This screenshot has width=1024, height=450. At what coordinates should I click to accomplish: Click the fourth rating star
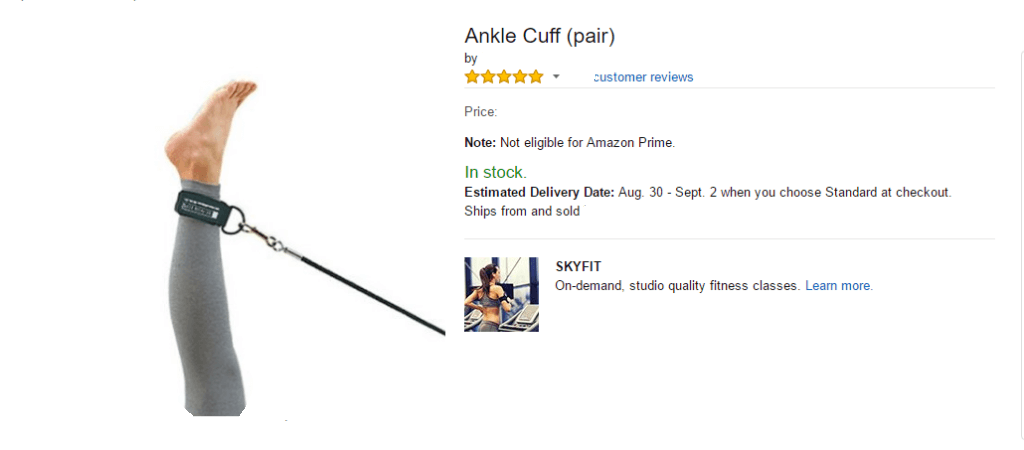point(520,77)
